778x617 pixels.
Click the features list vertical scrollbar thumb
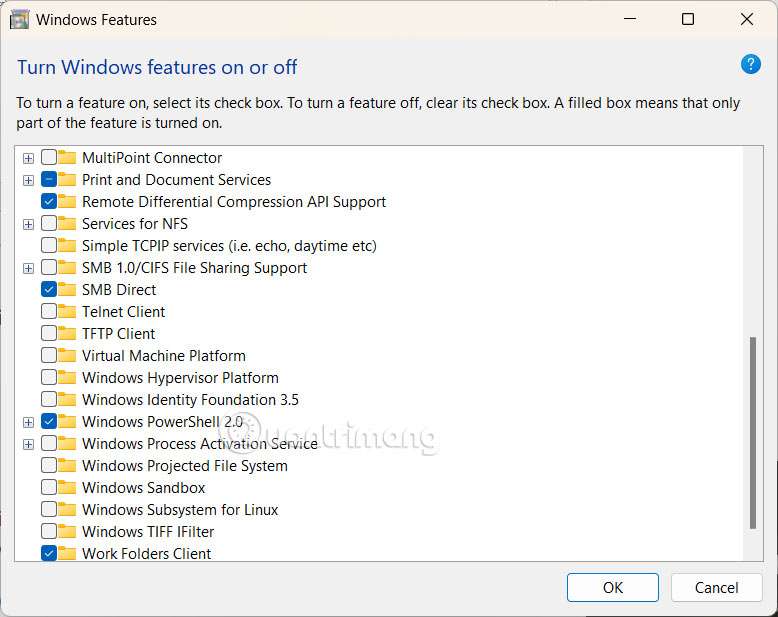tap(753, 432)
